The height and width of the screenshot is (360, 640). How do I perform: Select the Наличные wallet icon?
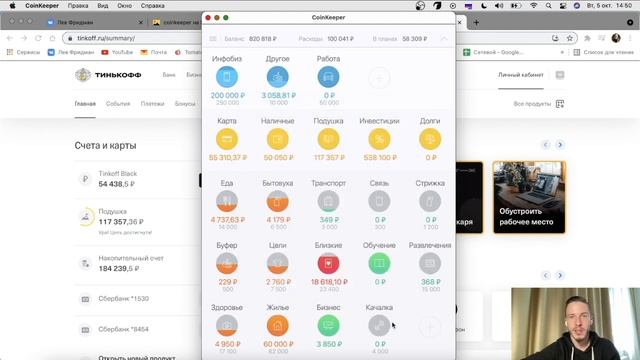[x=278, y=139]
